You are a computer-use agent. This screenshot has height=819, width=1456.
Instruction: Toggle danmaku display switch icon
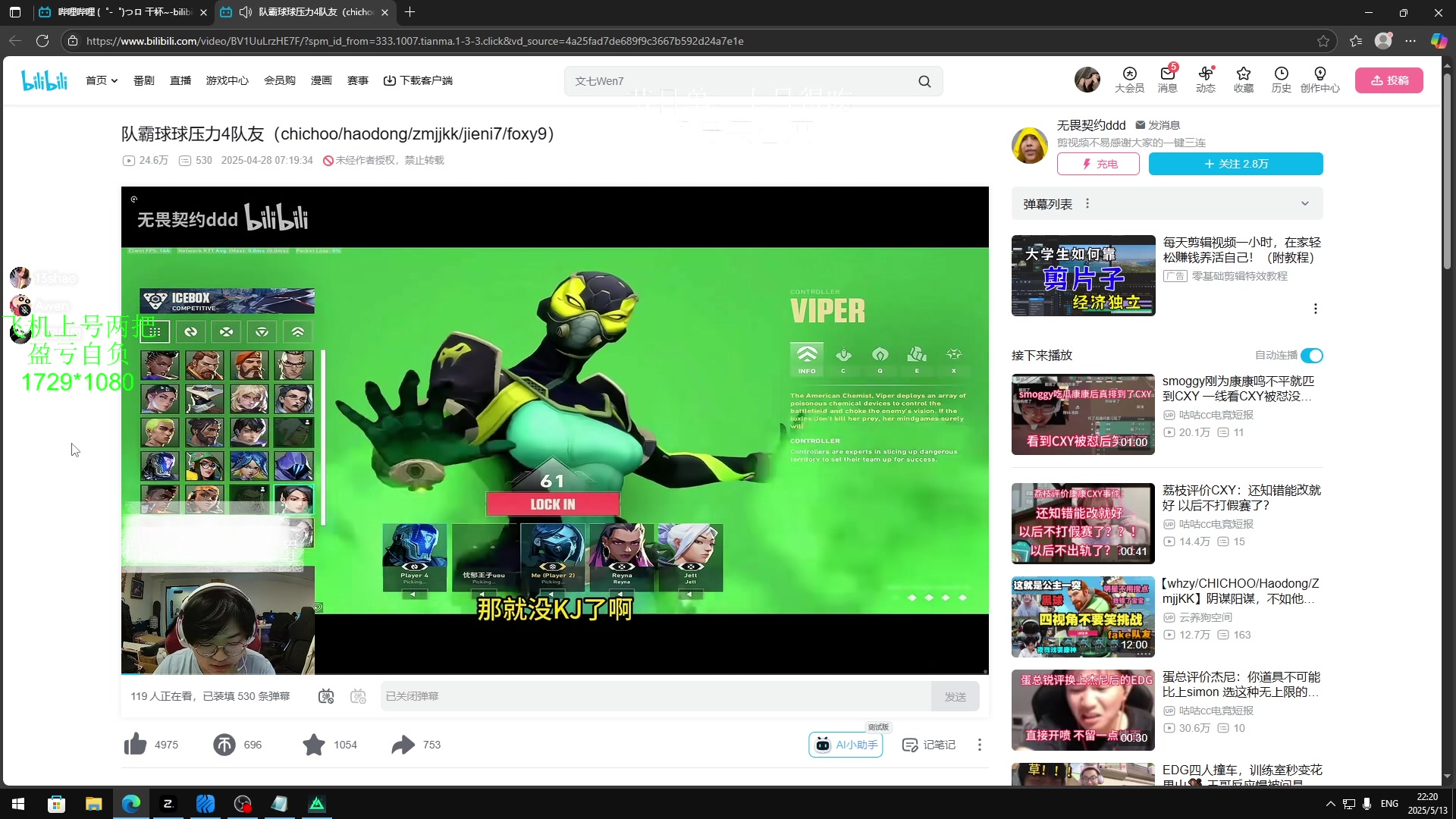tap(326, 696)
